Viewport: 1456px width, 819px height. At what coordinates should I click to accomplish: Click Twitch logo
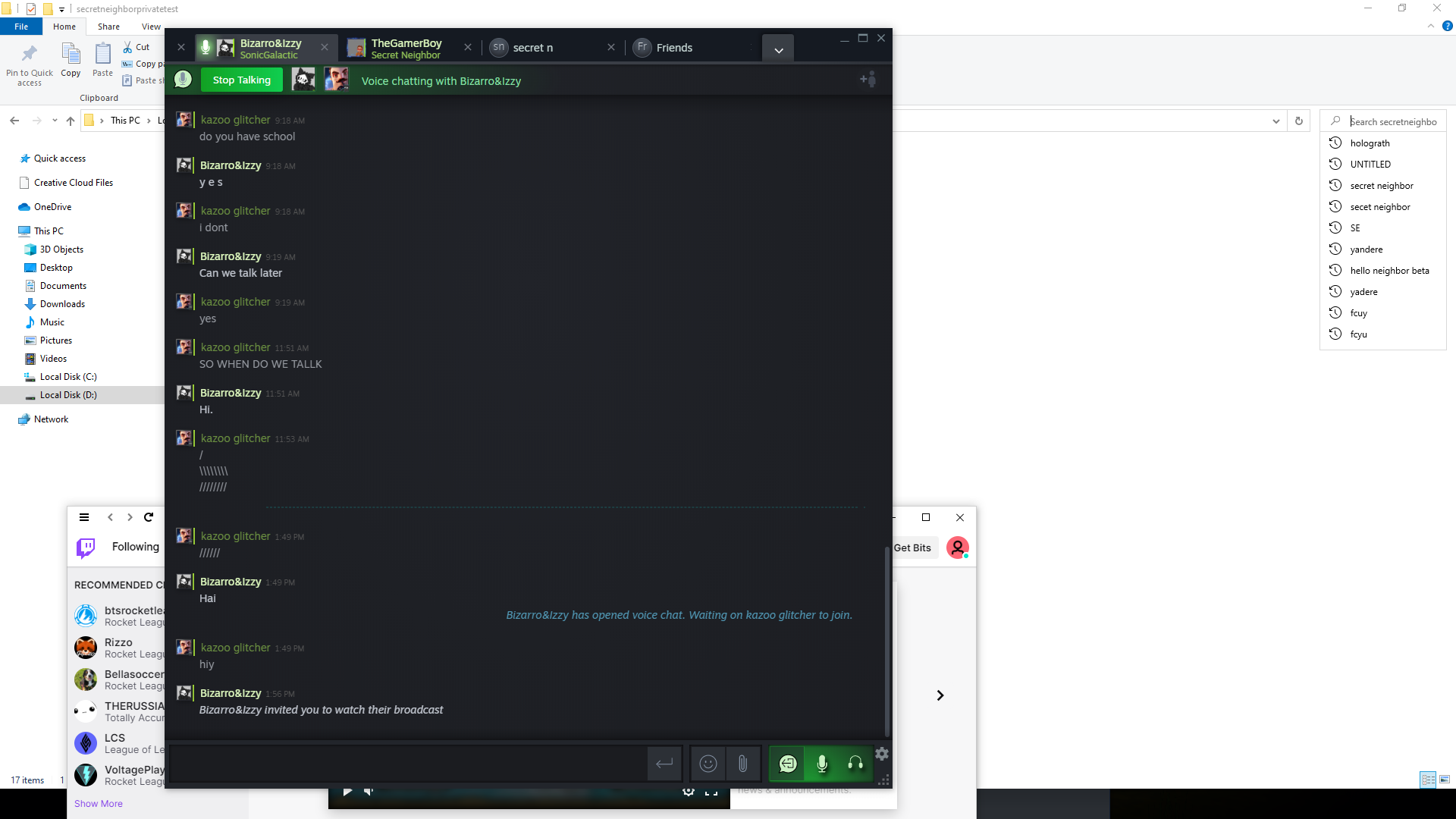[x=86, y=548]
